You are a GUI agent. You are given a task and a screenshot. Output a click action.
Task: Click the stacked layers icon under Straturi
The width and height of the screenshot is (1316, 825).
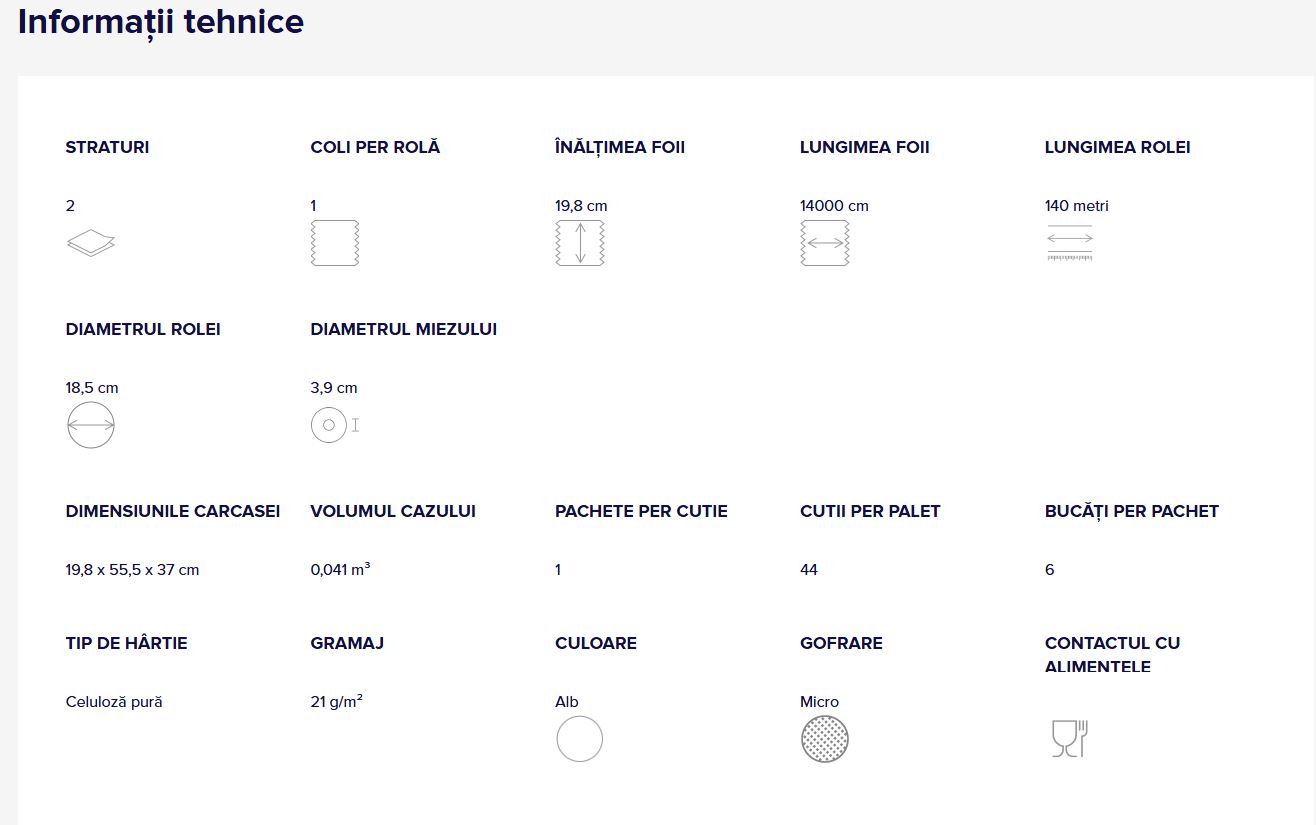[x=90, y=243]
